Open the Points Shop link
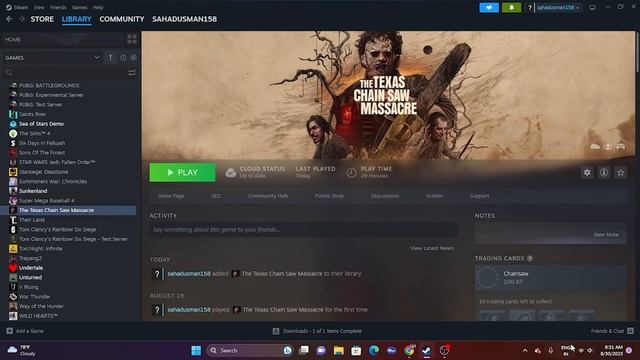 (329, 196)
